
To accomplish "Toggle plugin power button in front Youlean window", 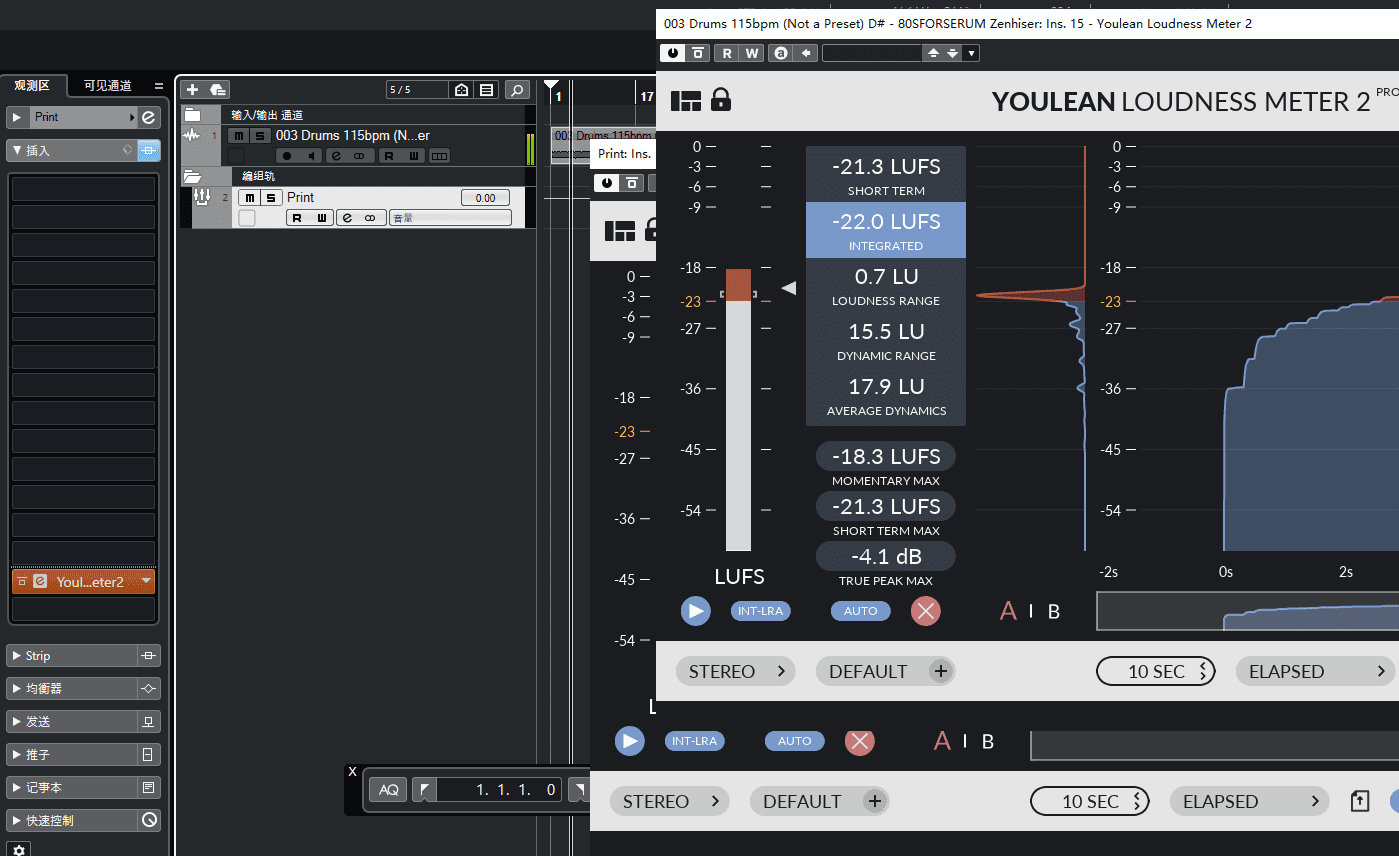I will pyautogui.click(x=672, y=52).
